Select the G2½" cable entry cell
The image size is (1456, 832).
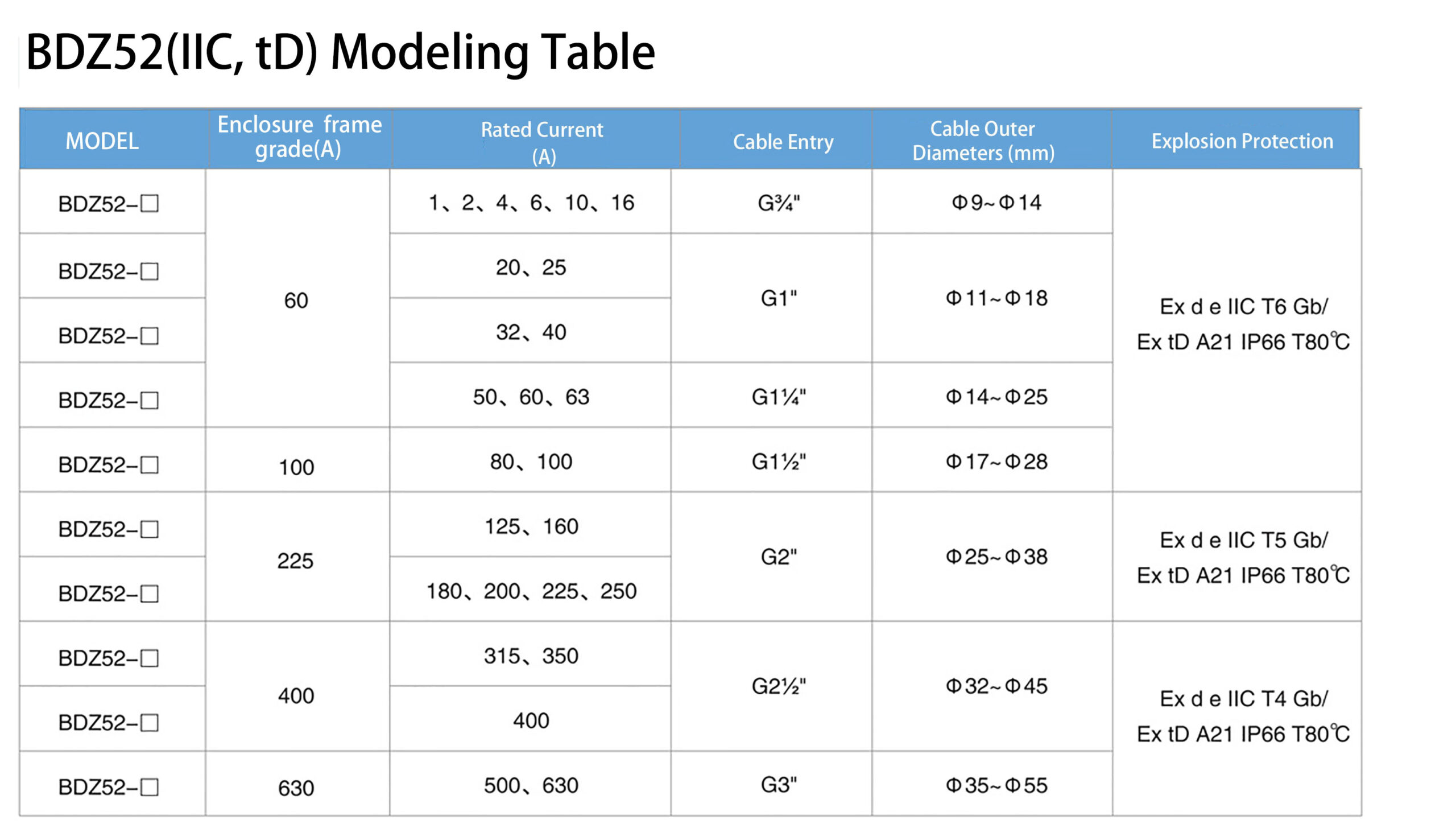(x=771, y=686)
